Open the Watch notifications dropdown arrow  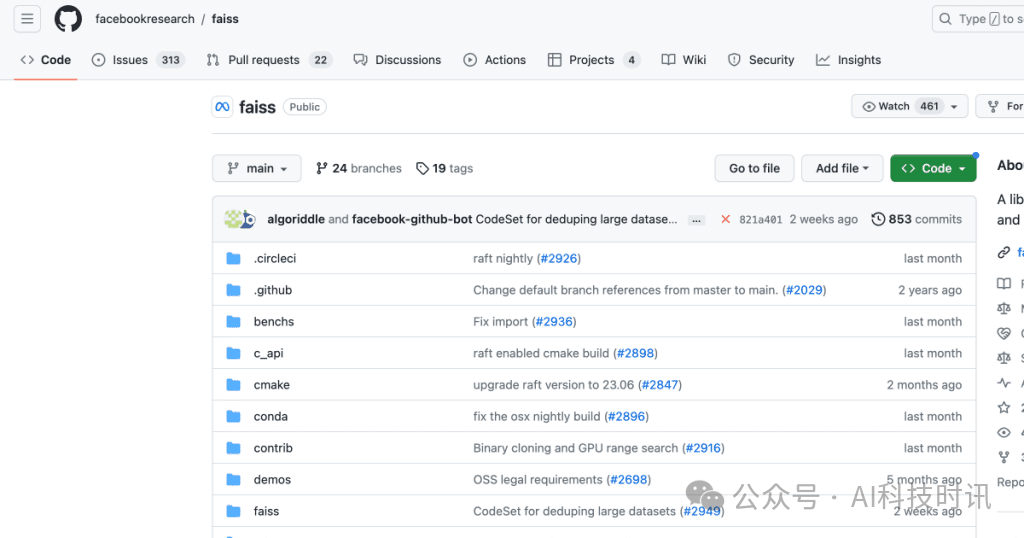pyautogui.click(x=954, y=106)
